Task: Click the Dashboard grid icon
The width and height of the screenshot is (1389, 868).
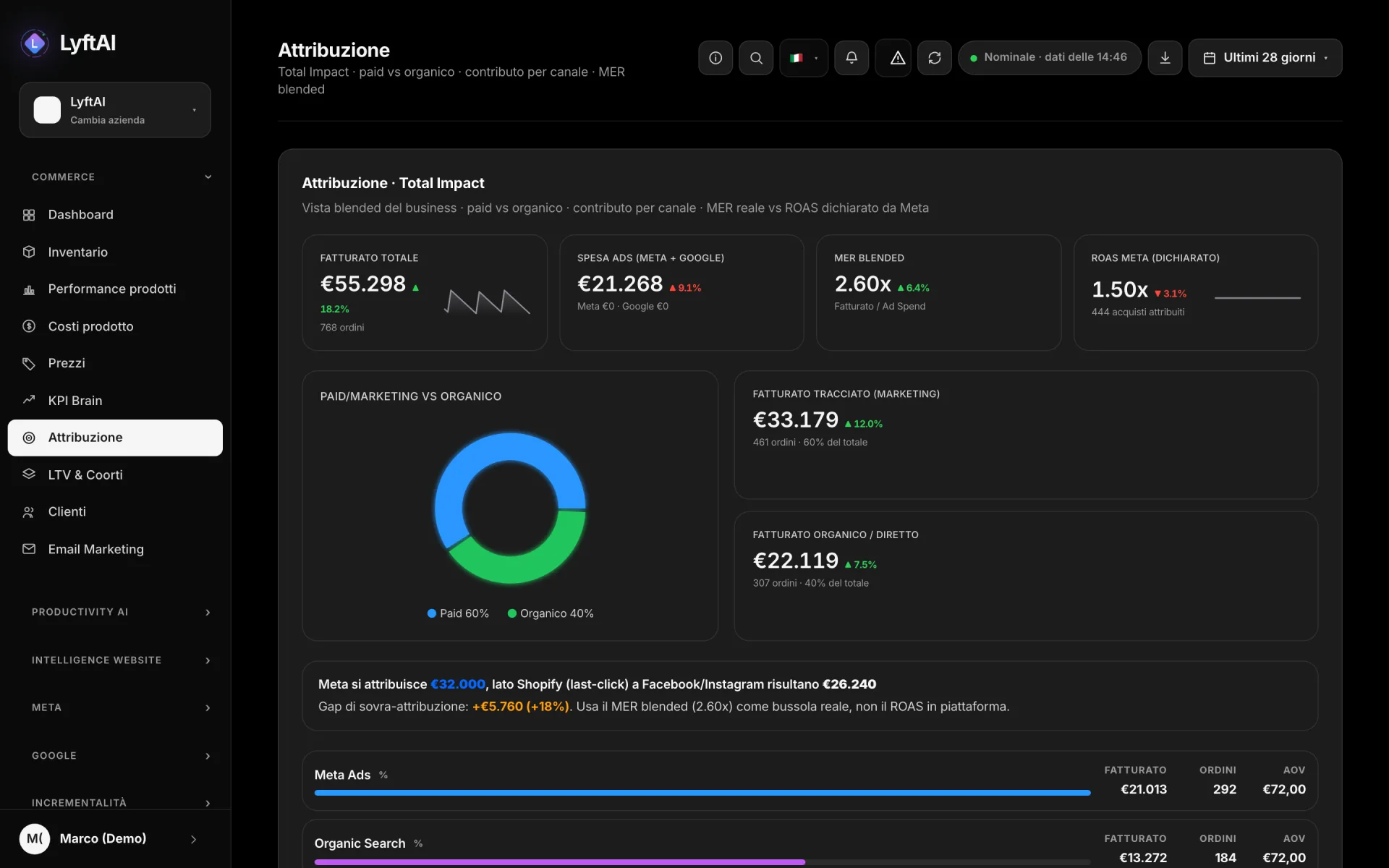Action: 29,215
